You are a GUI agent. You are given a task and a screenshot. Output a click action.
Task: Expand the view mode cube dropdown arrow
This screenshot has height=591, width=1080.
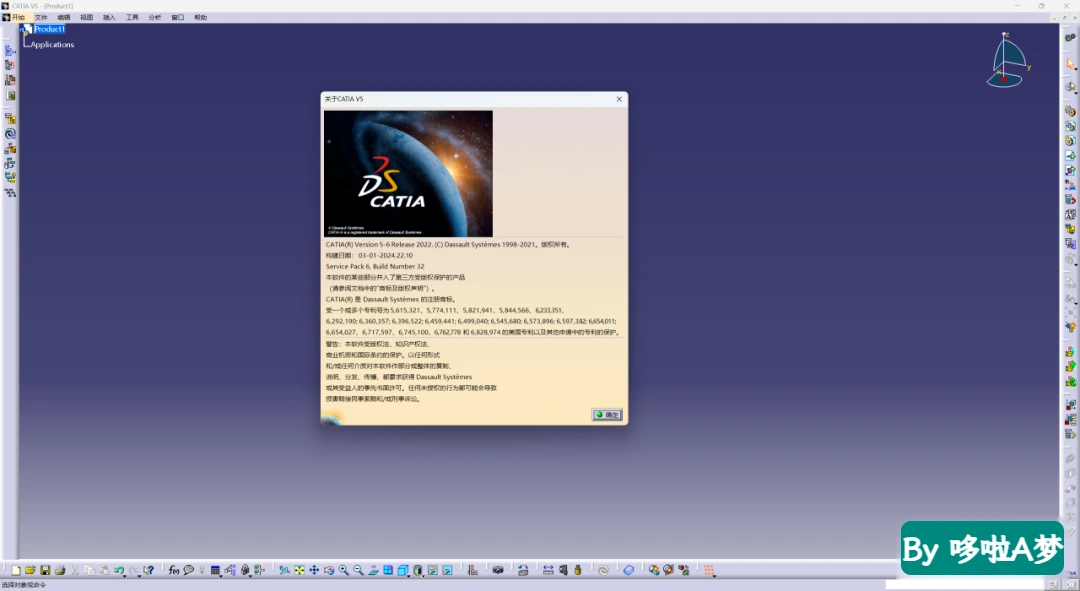click(x=408, y=576)
